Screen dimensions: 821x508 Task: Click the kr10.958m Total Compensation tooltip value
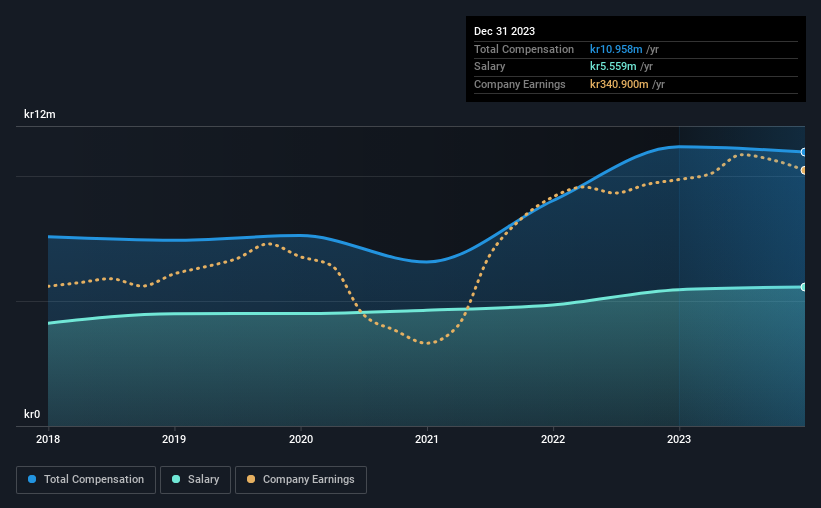[616, 49]
